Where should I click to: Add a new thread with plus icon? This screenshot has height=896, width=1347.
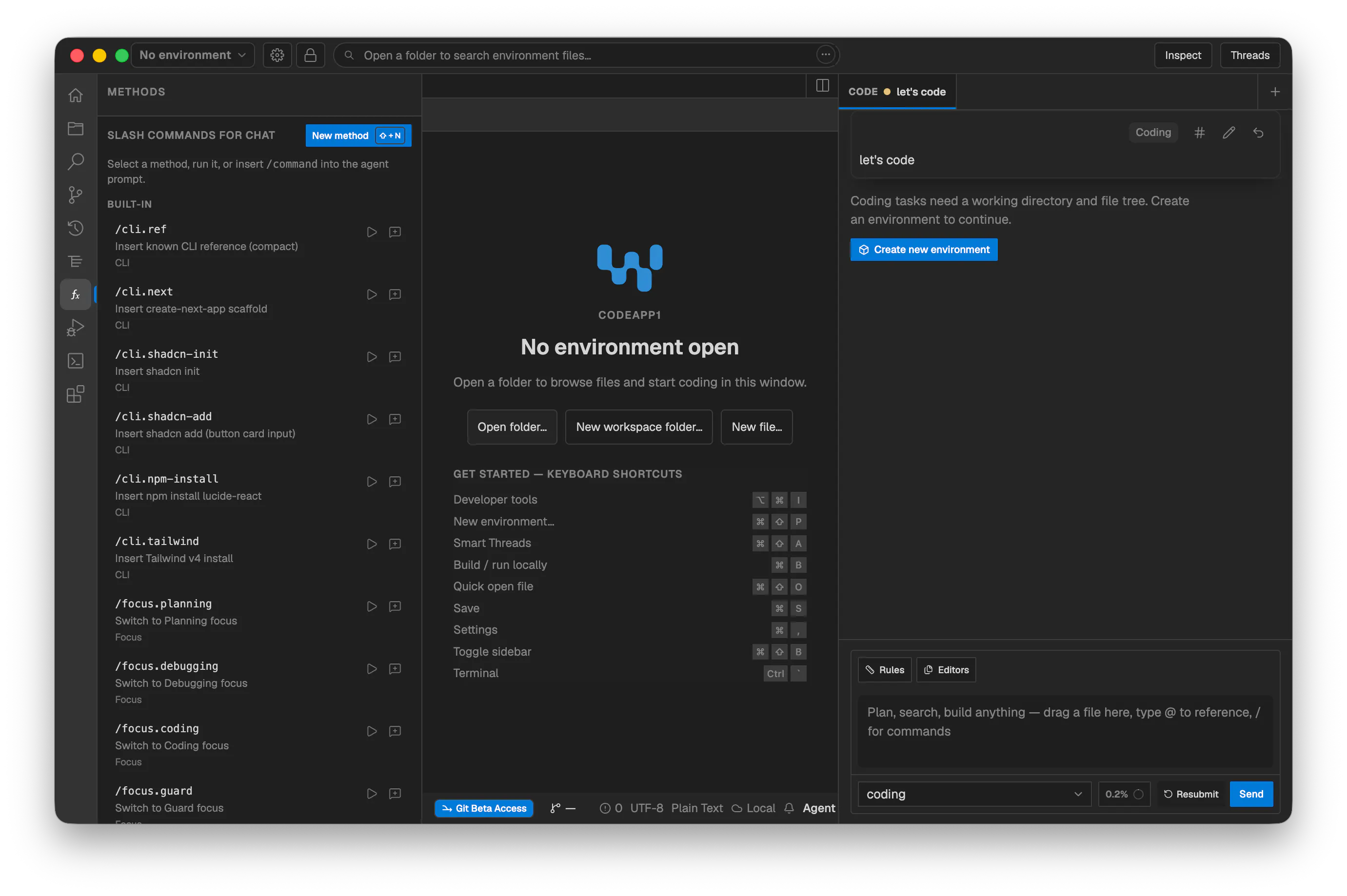(1274, 92)
